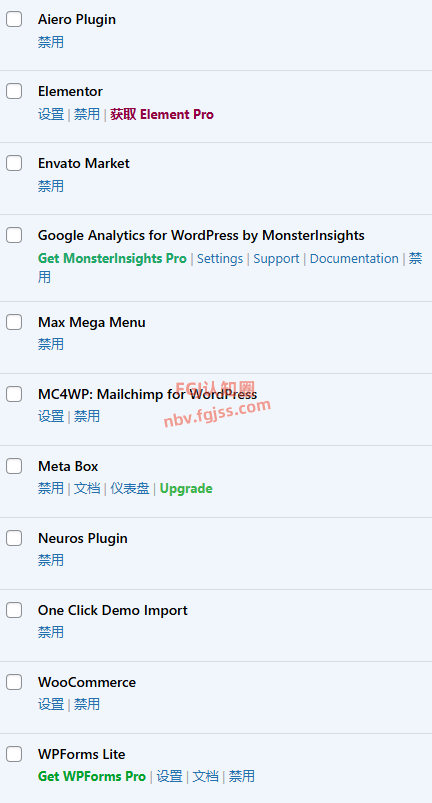Viewport: 432px width, 803px height.
Task: Click Get MonsterInsights Pro link
Action: click(112, 259)
